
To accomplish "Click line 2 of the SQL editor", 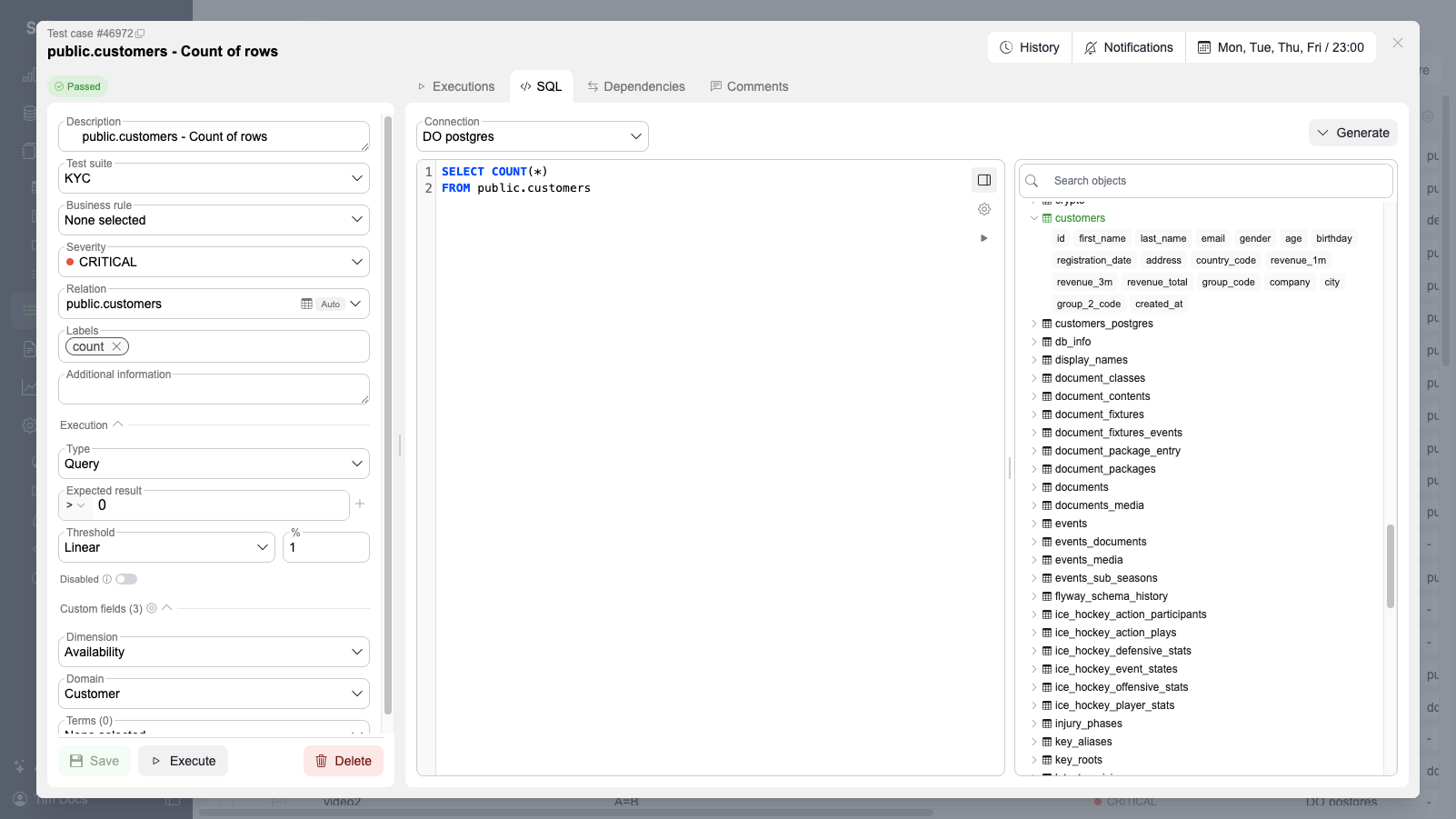I will (x=515, y=188).
